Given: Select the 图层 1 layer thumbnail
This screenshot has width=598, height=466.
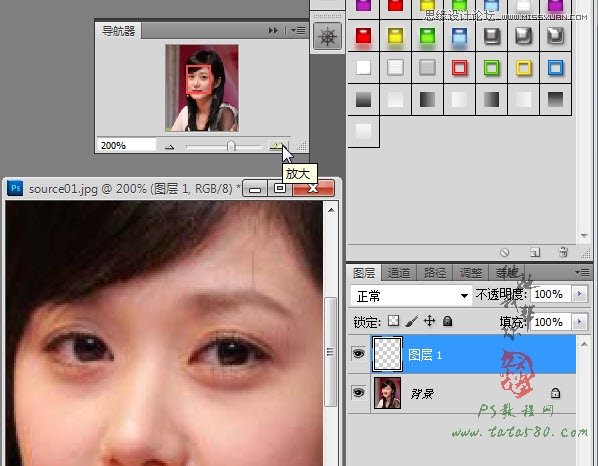Looking at the screenshot, I should coord(387,354).
